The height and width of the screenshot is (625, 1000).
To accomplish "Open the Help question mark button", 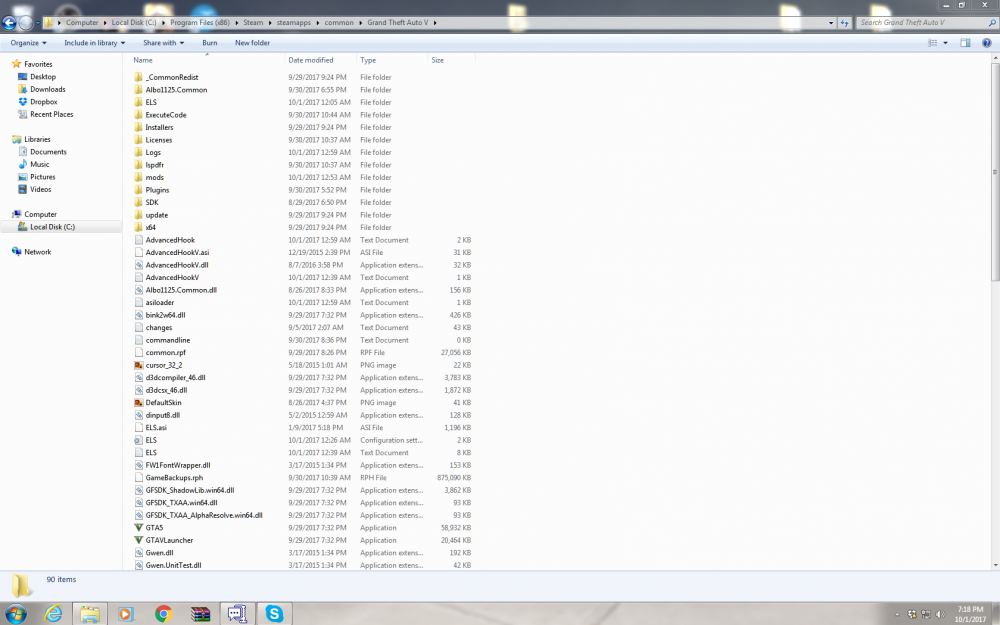I will 987,43.
